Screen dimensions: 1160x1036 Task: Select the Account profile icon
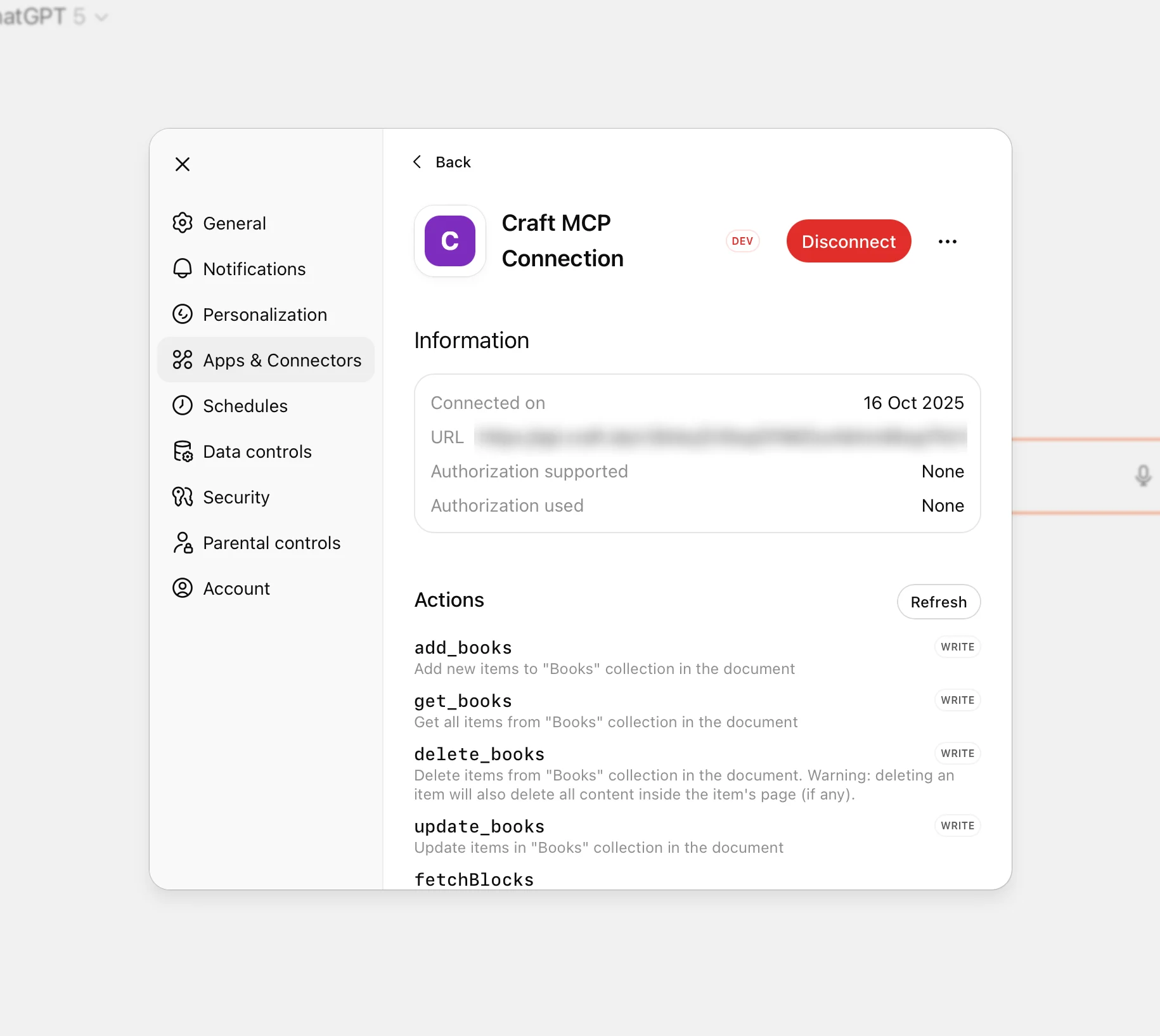tap(183, 588)
